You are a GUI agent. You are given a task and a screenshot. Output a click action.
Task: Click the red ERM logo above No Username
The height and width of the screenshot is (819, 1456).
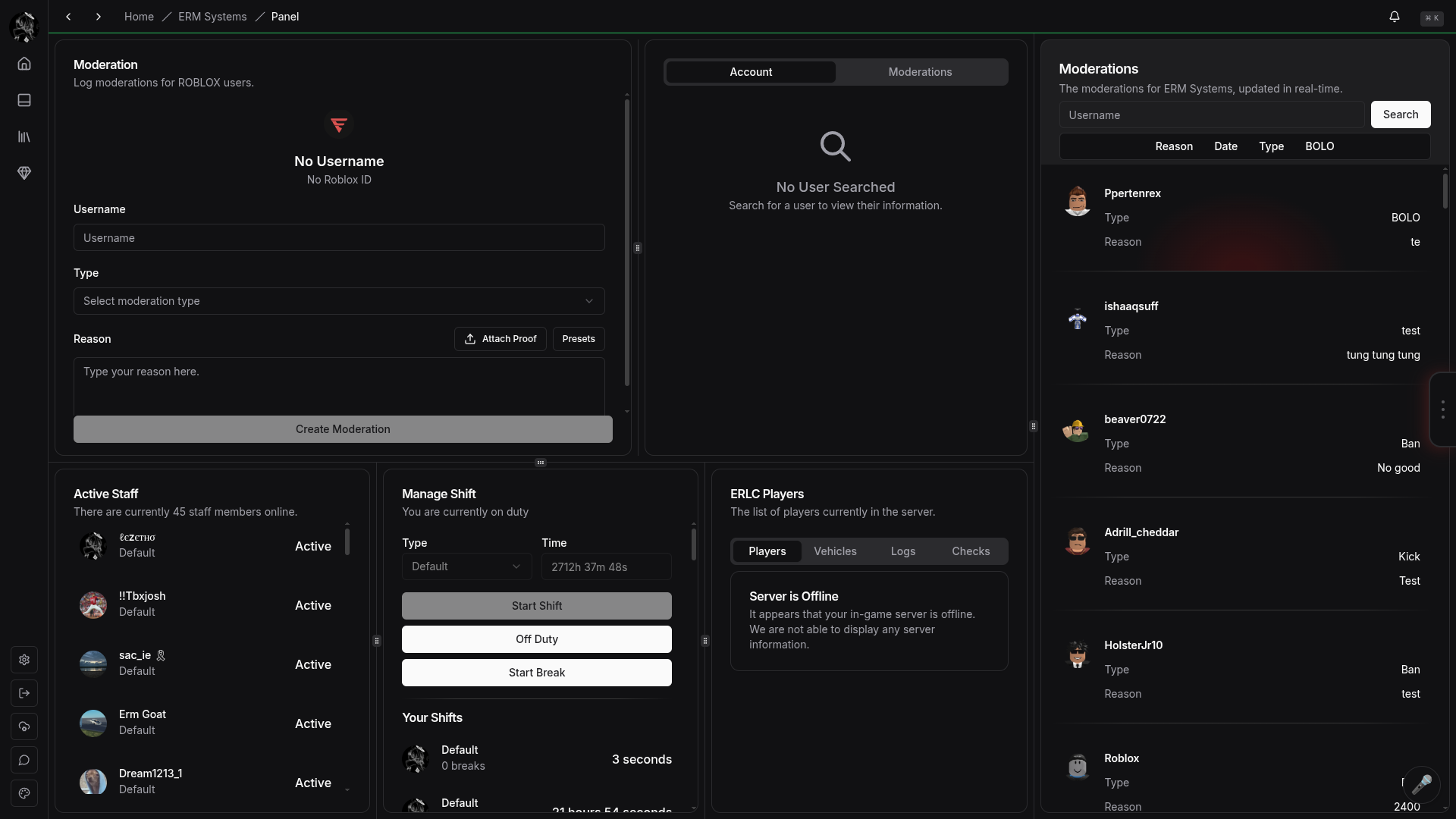pyautogui.click(x=339, y=124)
